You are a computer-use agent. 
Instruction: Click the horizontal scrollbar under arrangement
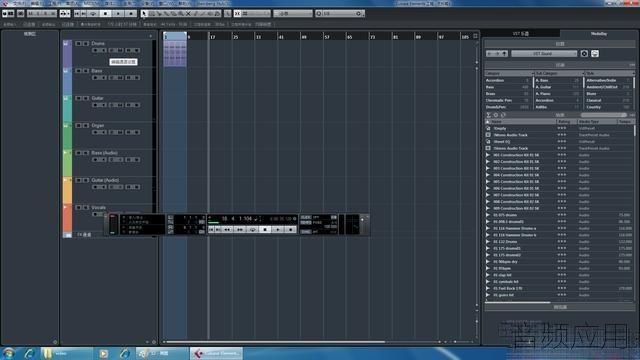coord(276,342)
